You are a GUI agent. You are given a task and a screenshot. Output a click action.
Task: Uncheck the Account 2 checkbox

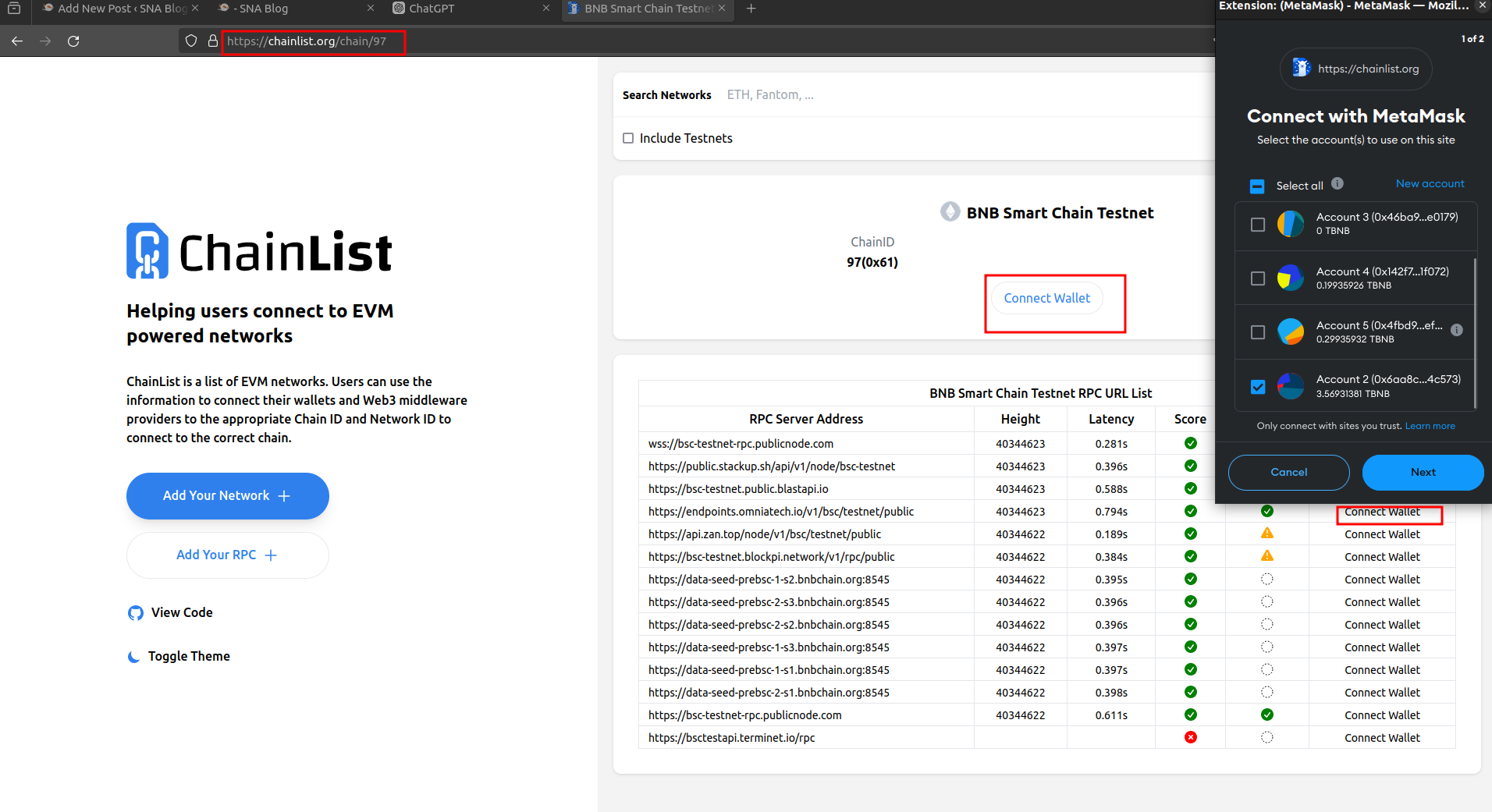click(1257, 386)
